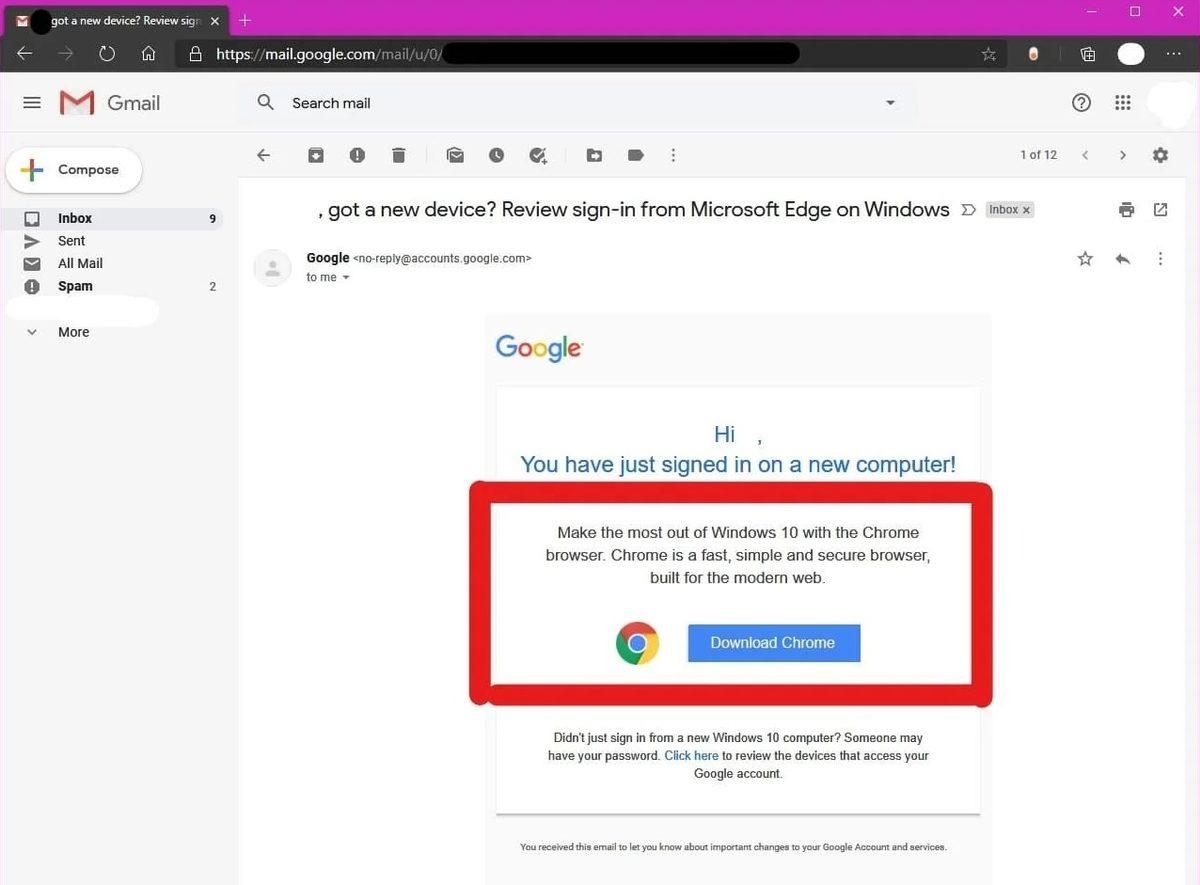Image resolution: width=1200 pixels, height=885 pixels.
Task: Open the search options dropdown
Action: [x=890, y=102]
